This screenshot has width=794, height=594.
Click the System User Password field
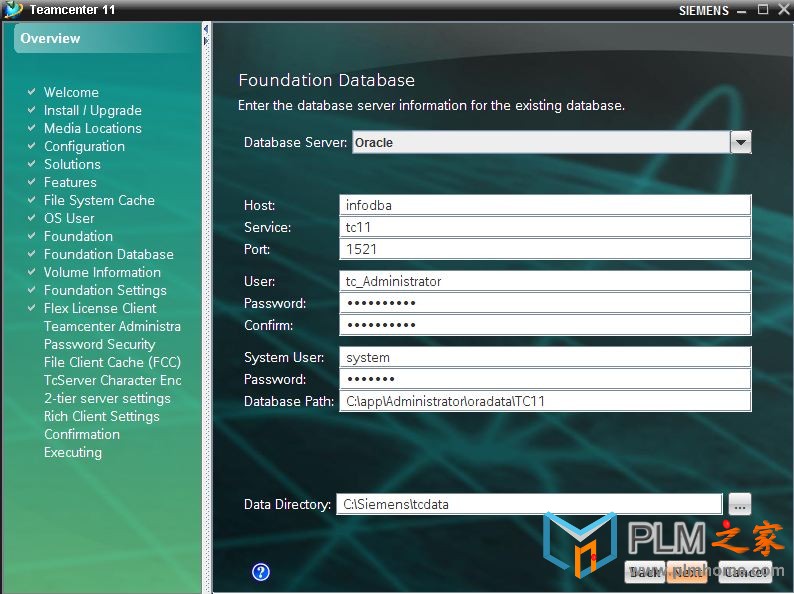pyautogui.click(x=545, y=379)
